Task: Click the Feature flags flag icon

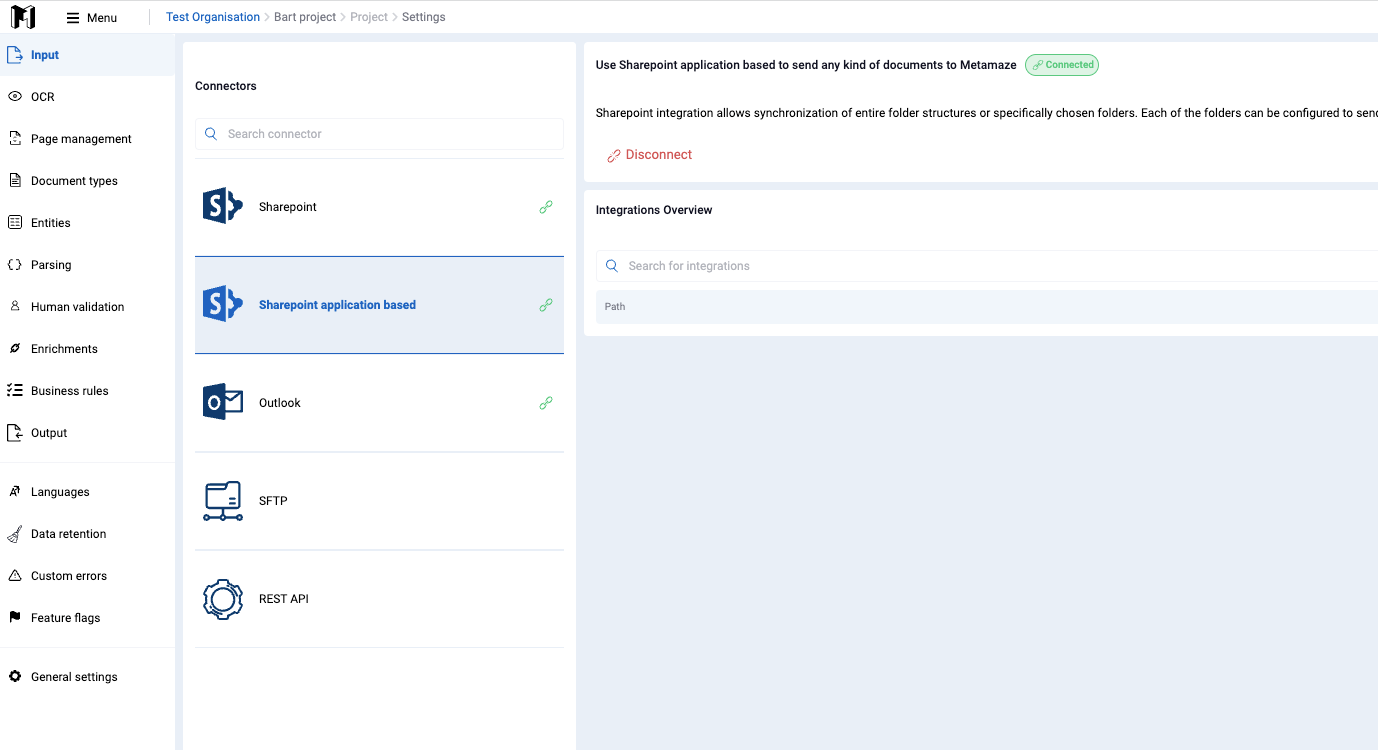Action: 15,618
